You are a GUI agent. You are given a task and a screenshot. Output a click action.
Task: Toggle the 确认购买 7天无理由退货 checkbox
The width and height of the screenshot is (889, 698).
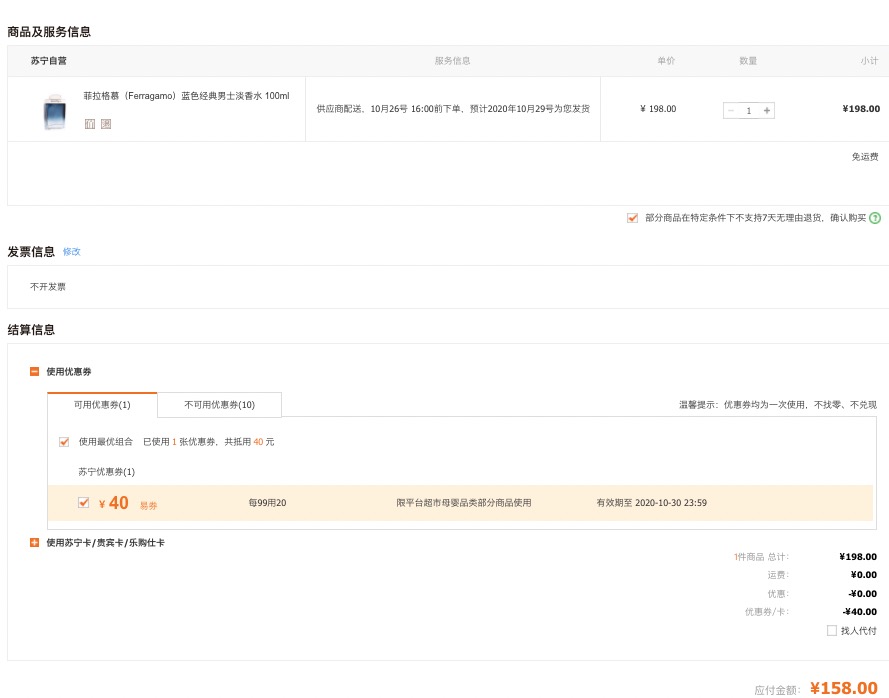(632, 218)
